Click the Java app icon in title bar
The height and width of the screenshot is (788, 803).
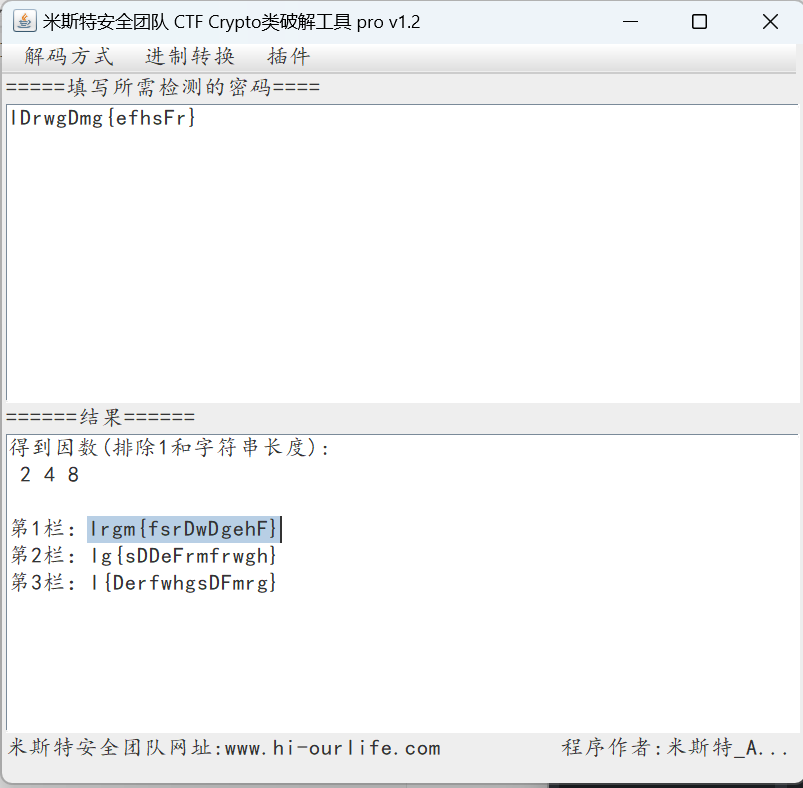pyautogui.click(x=24, y=22)
